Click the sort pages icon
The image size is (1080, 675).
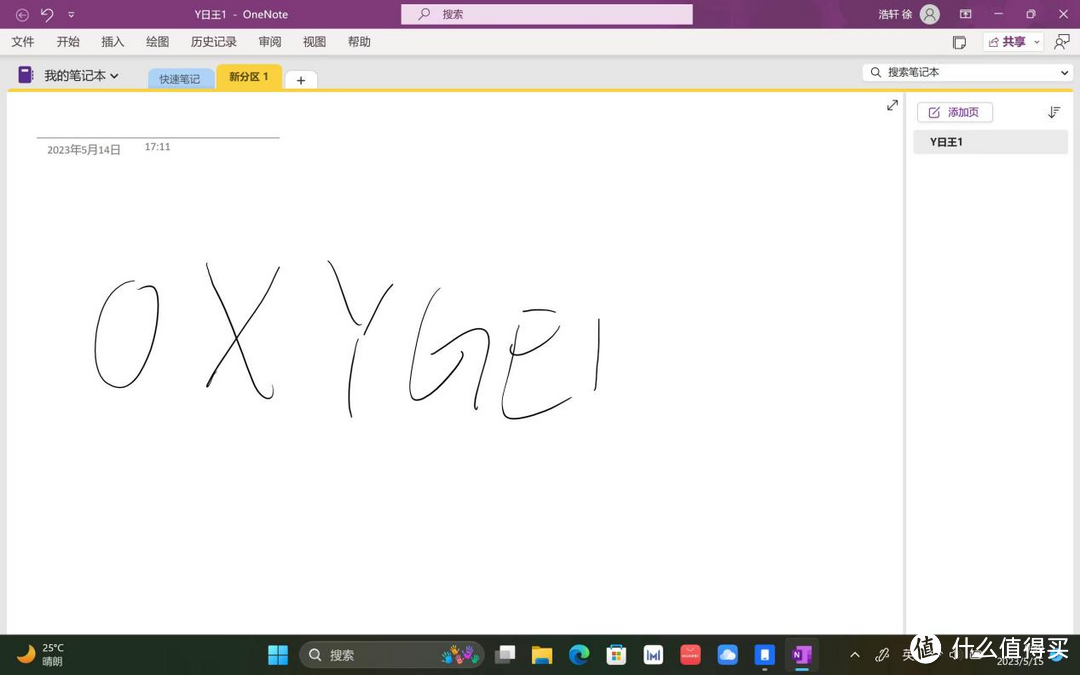(x=1053, y=112)
